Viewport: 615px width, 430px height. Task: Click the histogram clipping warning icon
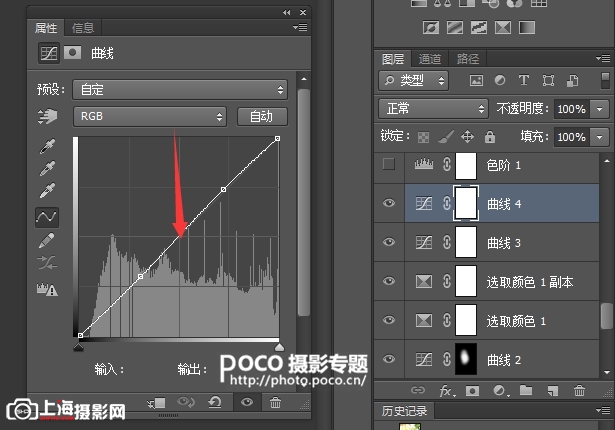coord(47,289)
